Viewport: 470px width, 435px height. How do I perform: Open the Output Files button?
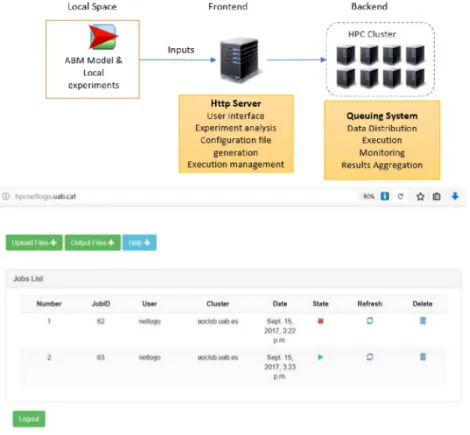pos(93,243)
